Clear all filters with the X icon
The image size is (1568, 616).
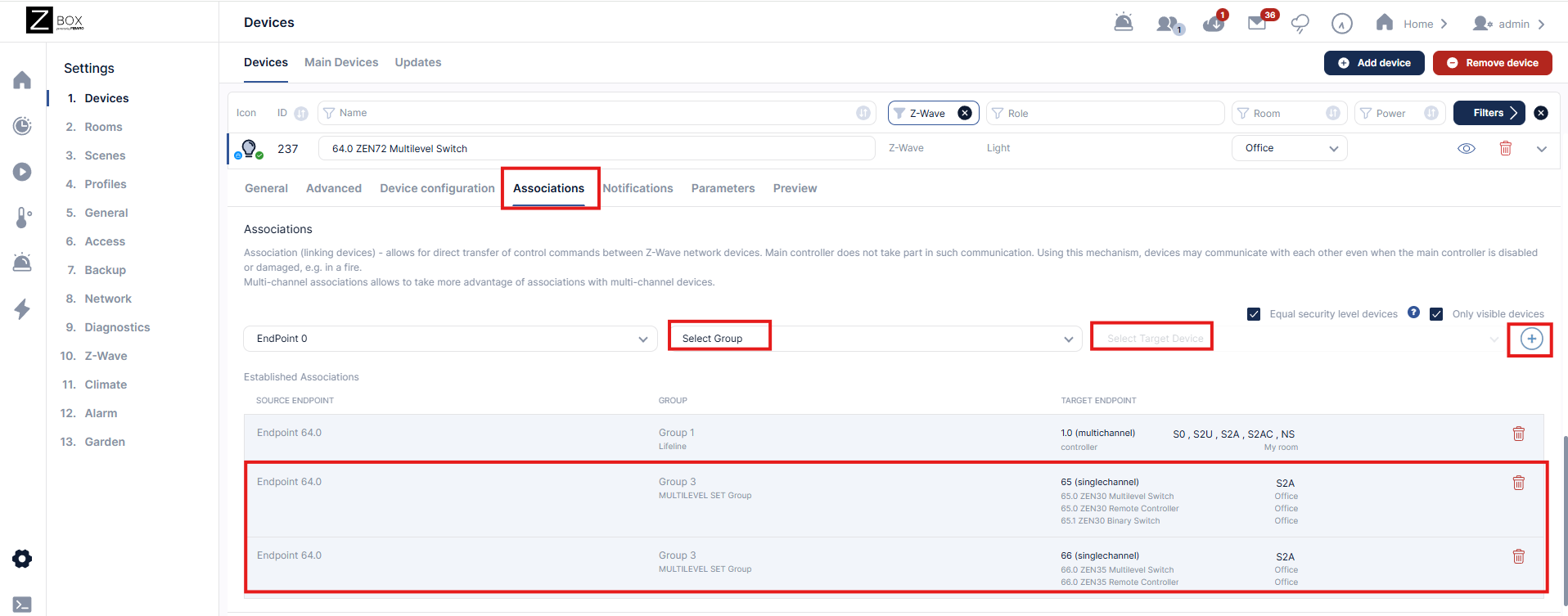(x=1541, y=113)
